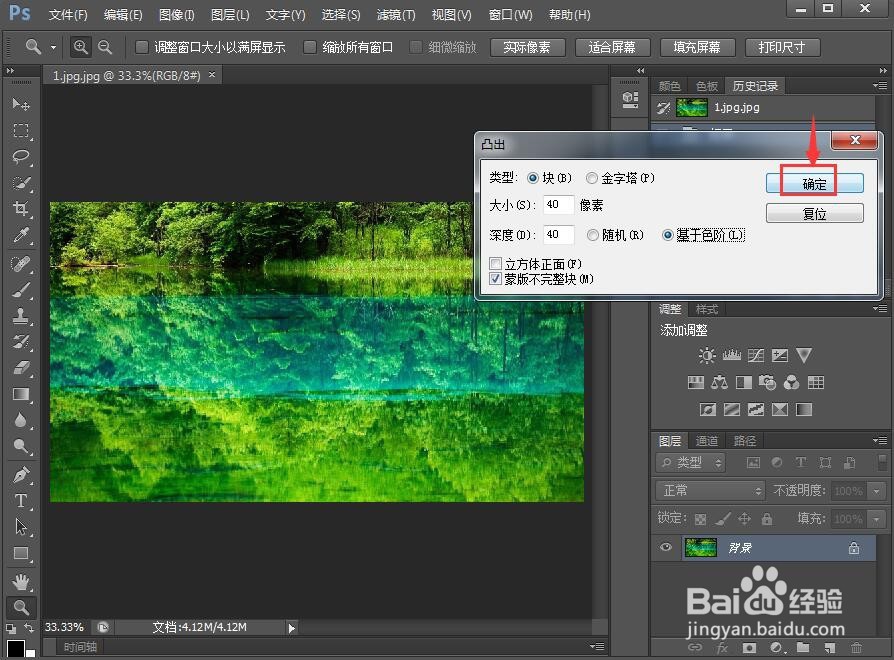Switch to the Paths tab
Image resolution: width=894 pixels, height=660 pixels.
(x=745, y=441)
